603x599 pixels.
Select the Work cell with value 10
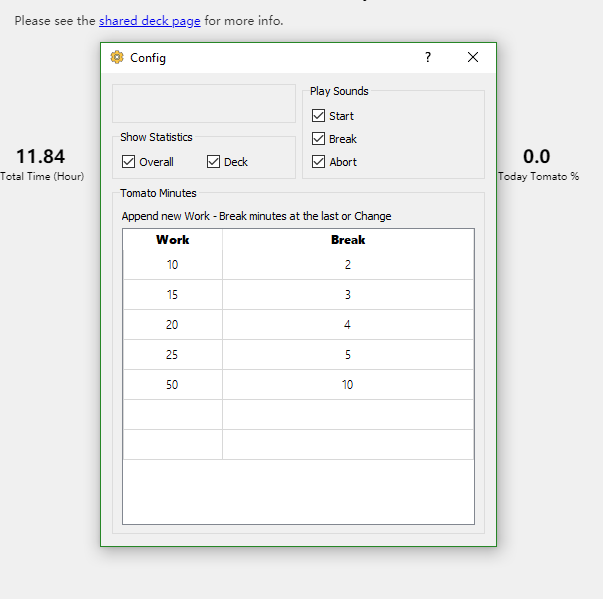(x=172, y=265)
